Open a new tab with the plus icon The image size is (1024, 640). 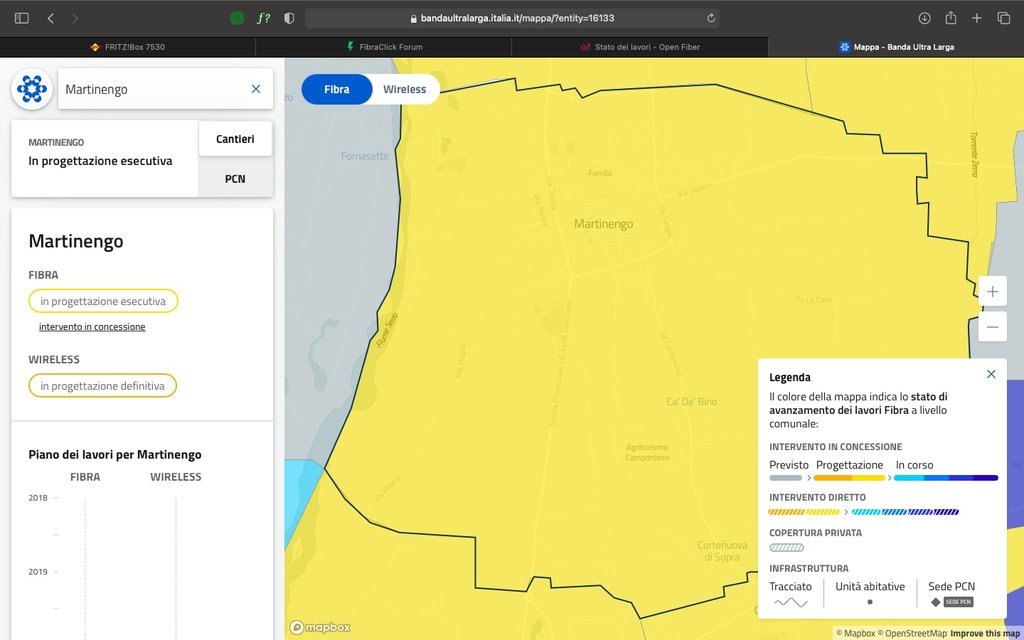point(977,18)
